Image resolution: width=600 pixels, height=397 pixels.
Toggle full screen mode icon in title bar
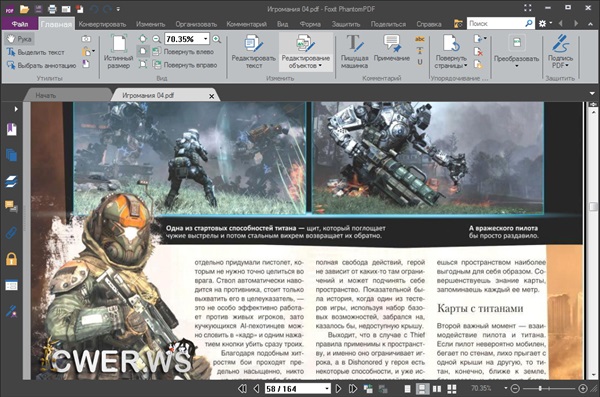click(528, 8)
